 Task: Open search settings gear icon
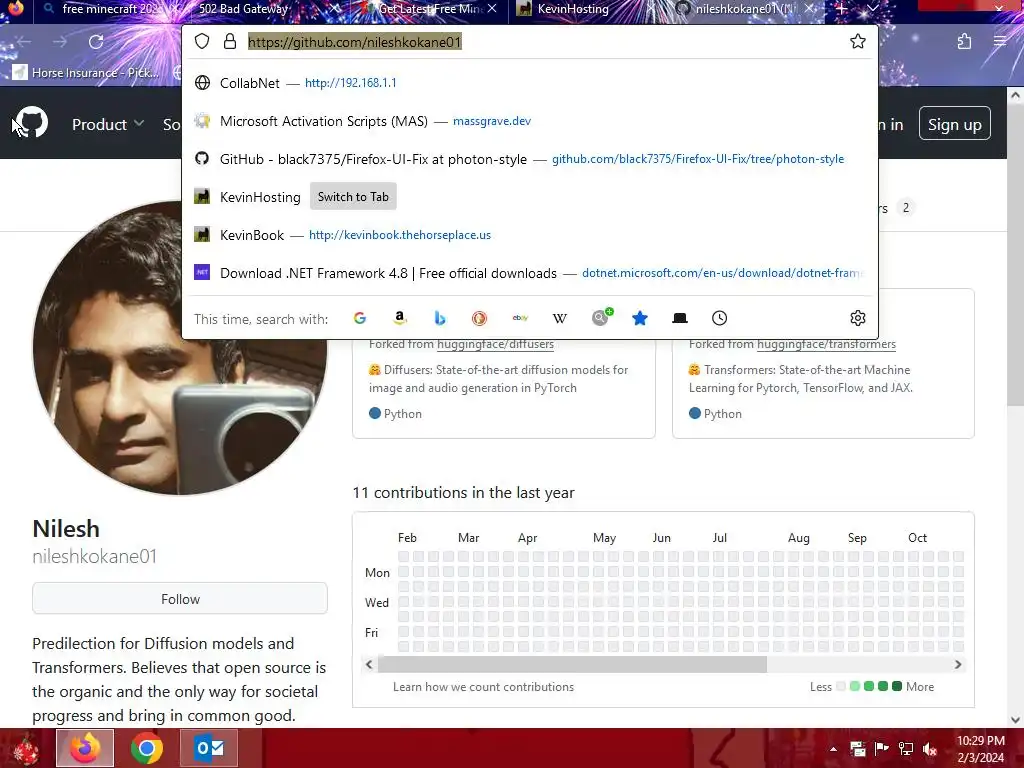pos(857,318)
